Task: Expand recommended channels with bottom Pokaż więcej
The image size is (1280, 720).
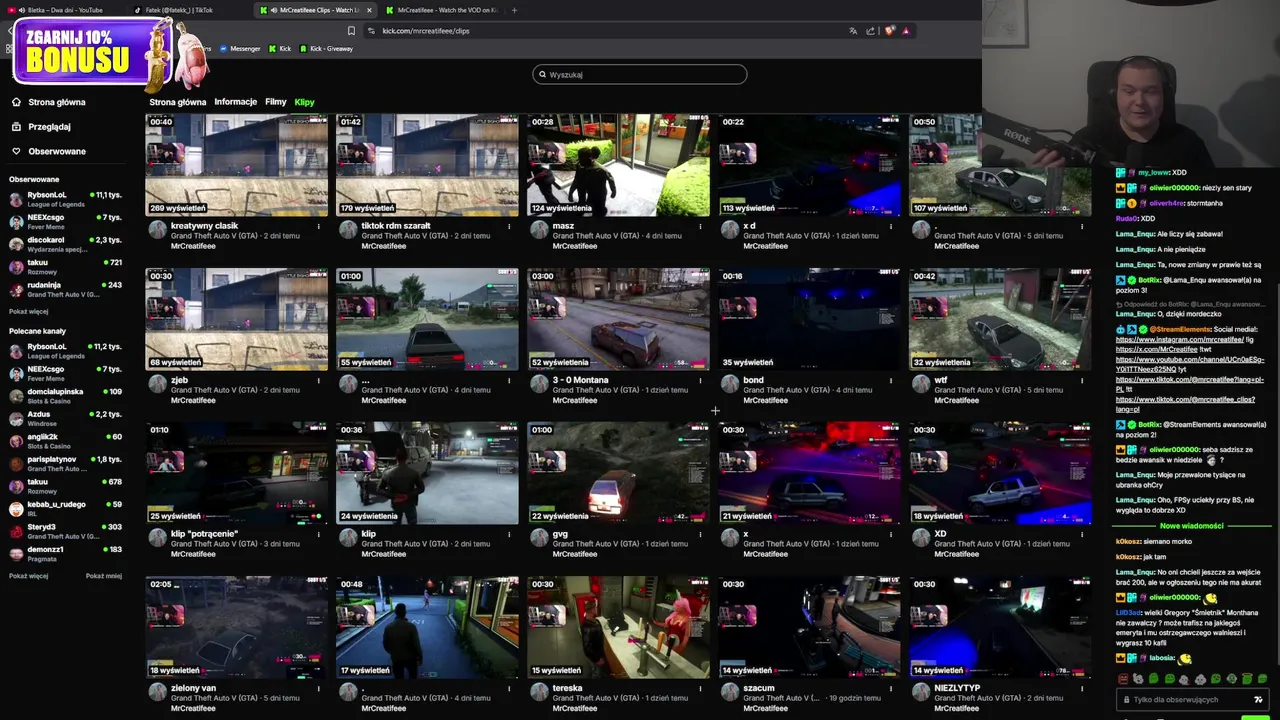Action: tap(28, 576)
